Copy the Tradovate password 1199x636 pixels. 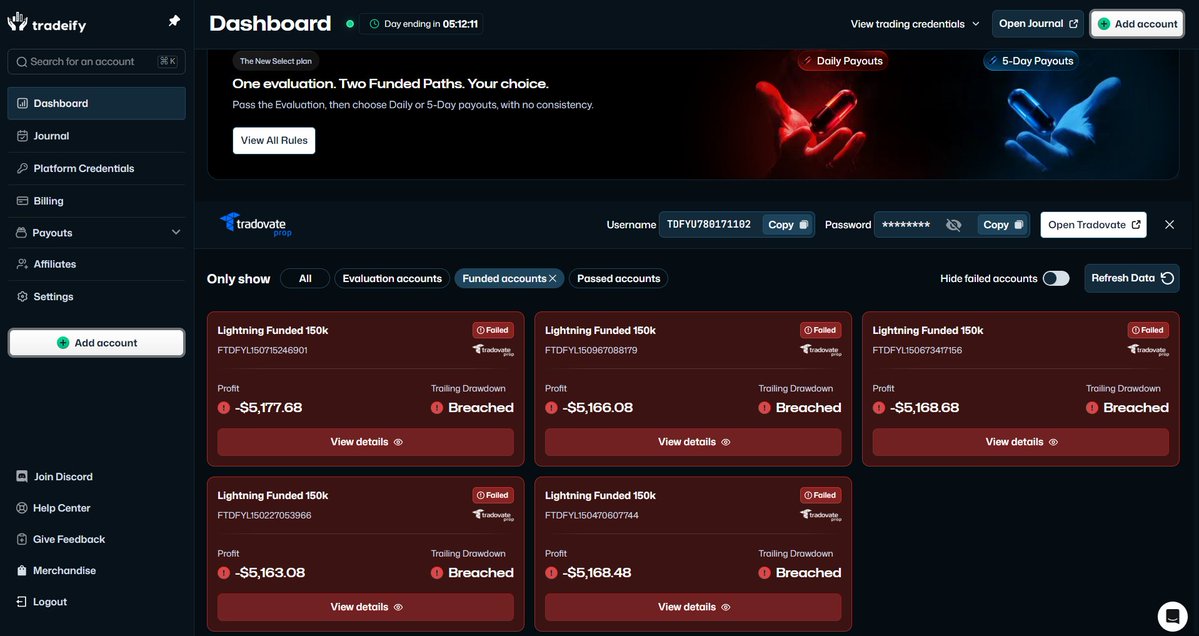[x=1002, y=225]
